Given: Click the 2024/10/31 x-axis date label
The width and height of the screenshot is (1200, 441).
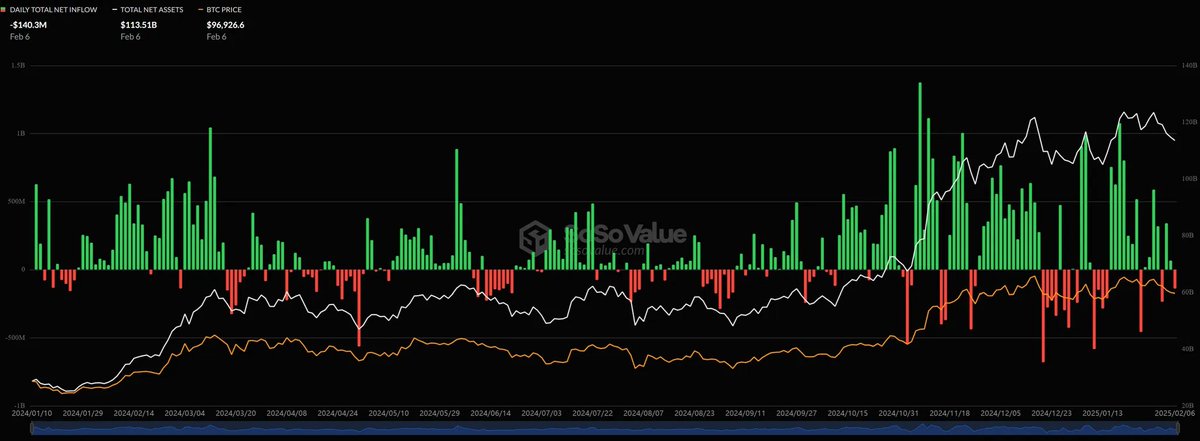Looking at the screenshot, I should [x=900, y=412].
